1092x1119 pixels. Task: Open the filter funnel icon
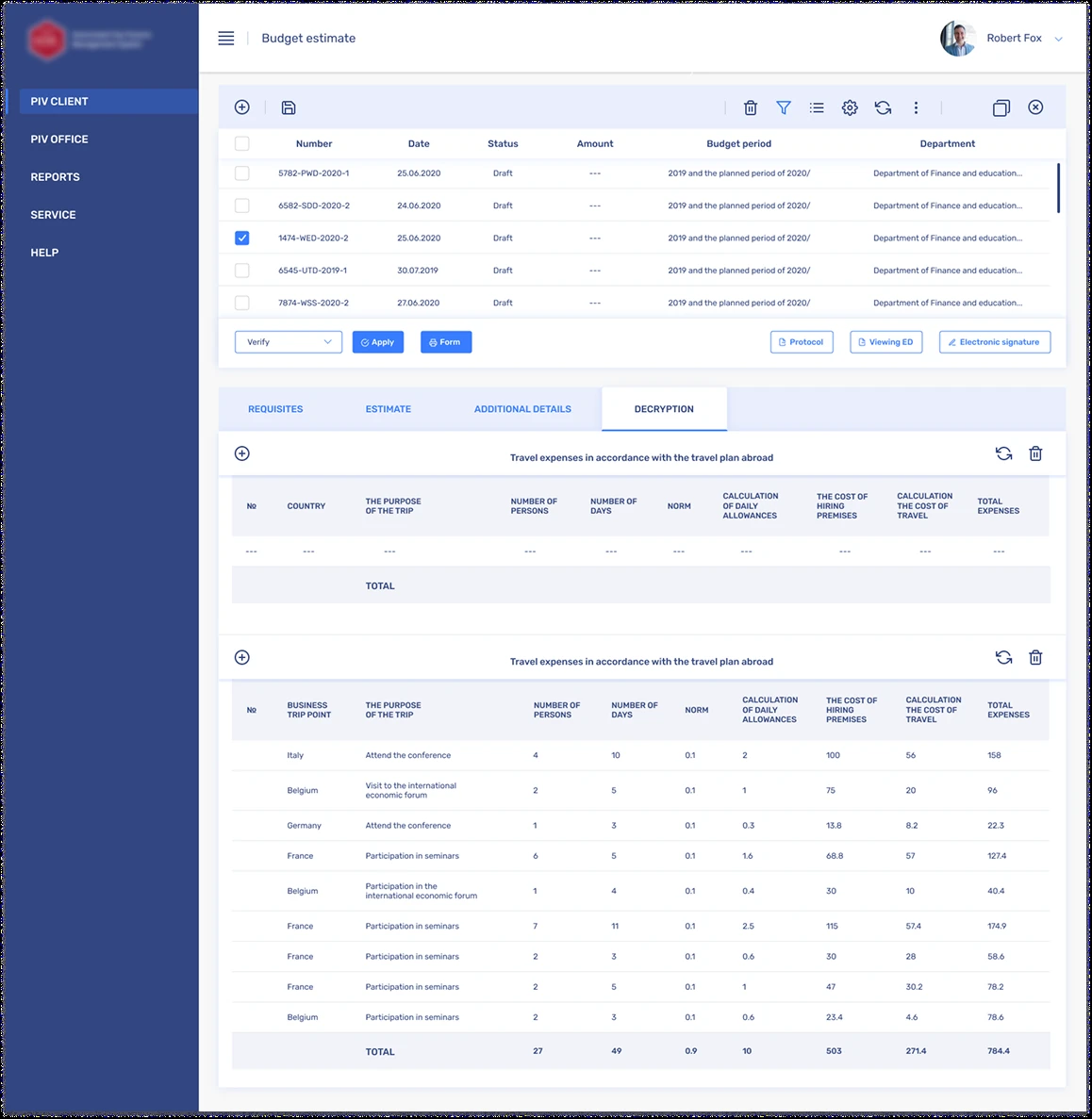pyautogui.click(x=783, y=107)
